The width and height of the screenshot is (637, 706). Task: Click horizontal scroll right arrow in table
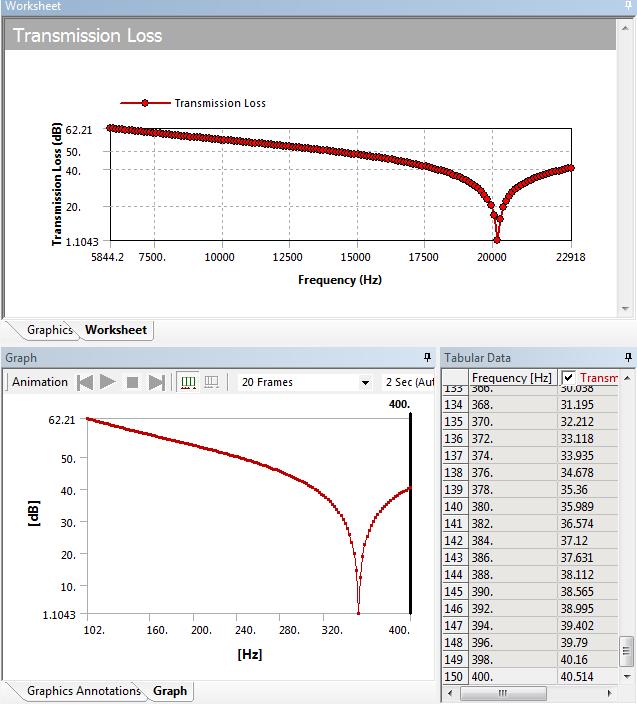pyautogui.click(x=610, y=693)
